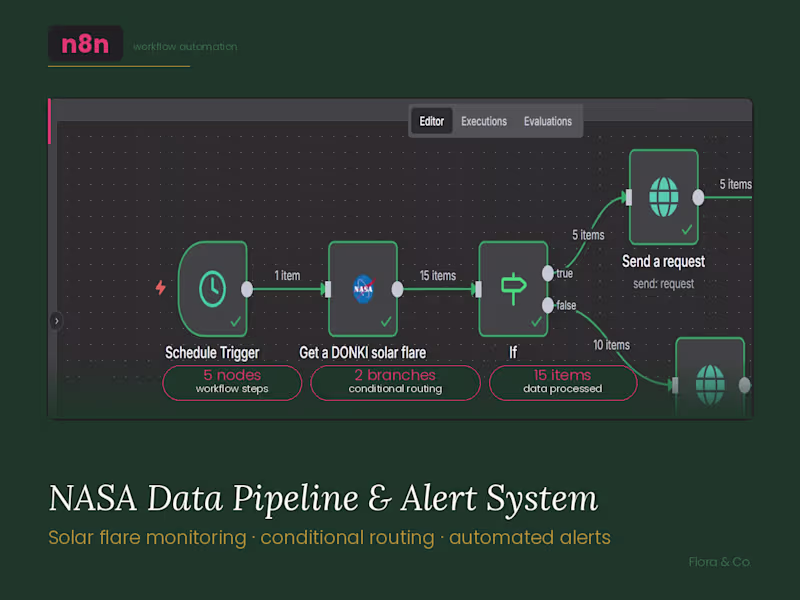Click the If node input connector
Viewport: 800px width, 600px height.
pos(478,289)
